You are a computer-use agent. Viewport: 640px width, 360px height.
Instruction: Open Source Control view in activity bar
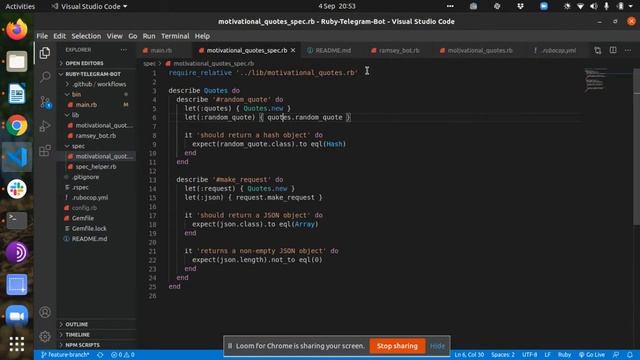(x=45, y=102)
